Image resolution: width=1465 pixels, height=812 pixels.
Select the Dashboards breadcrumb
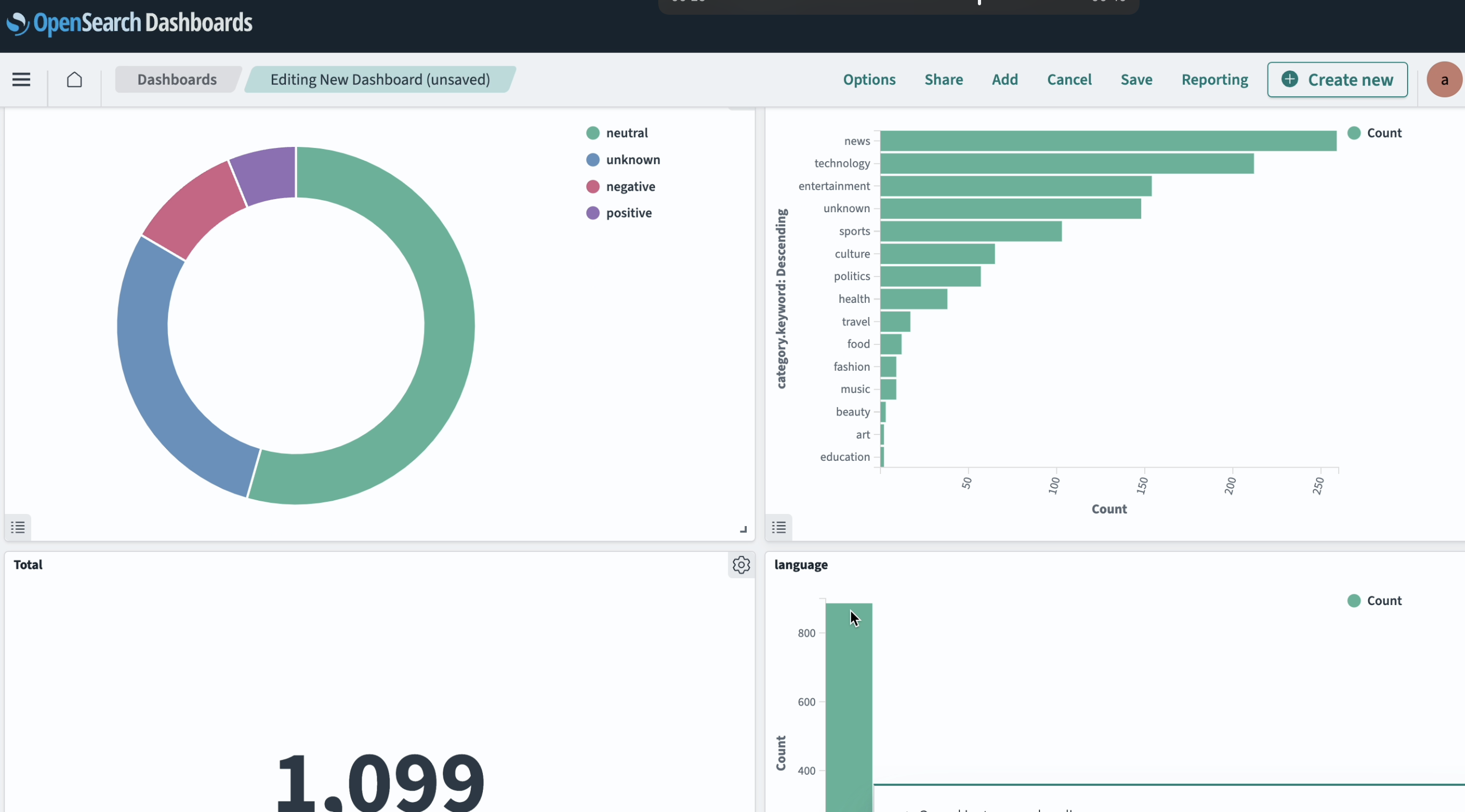(177, 79)
